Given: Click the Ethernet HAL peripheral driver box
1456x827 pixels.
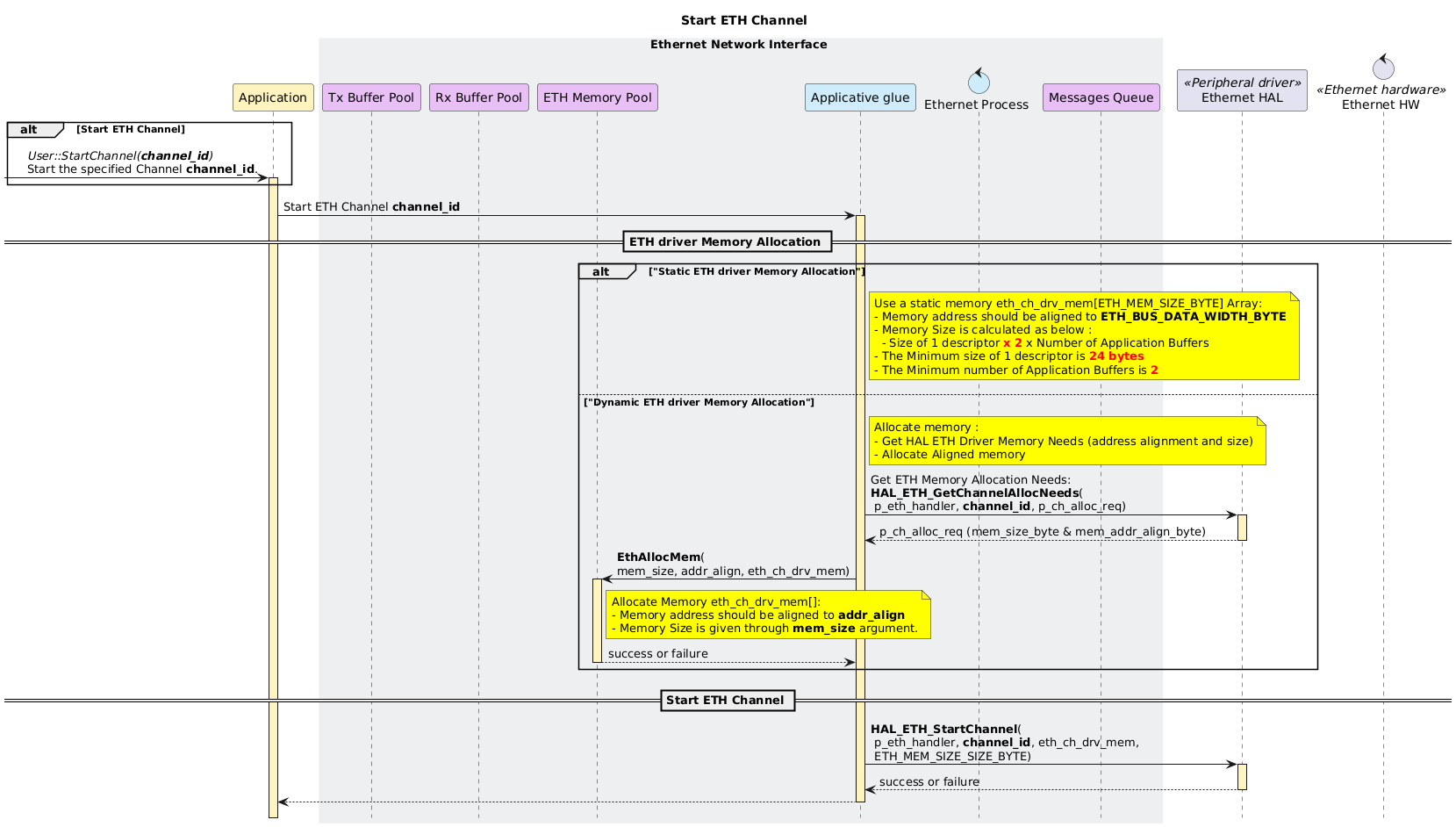Looking at the screenshot, I should (x=1242, y=90).
